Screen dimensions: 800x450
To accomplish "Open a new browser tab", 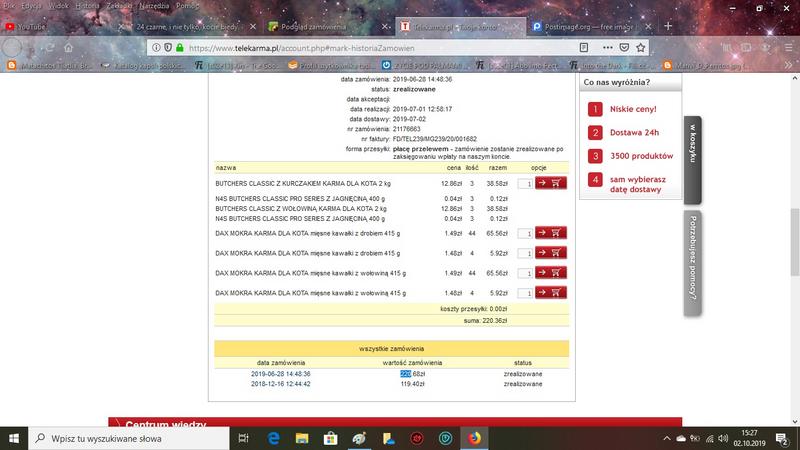I will point(668,26).
